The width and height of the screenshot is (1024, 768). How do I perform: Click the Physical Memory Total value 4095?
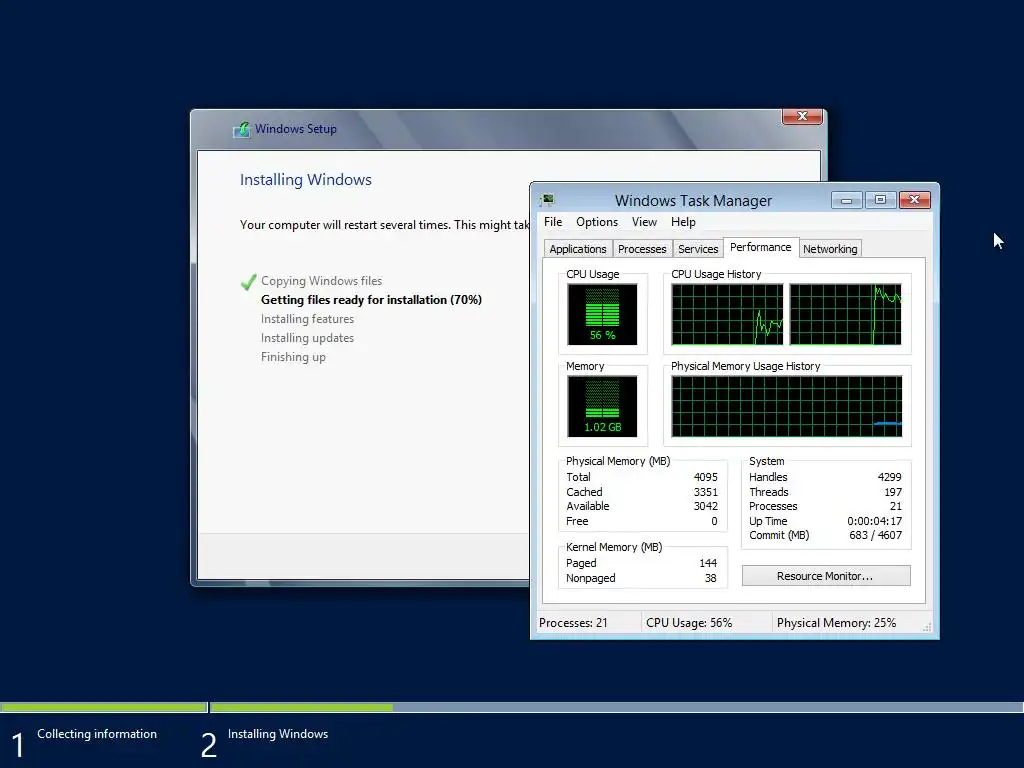705,477
